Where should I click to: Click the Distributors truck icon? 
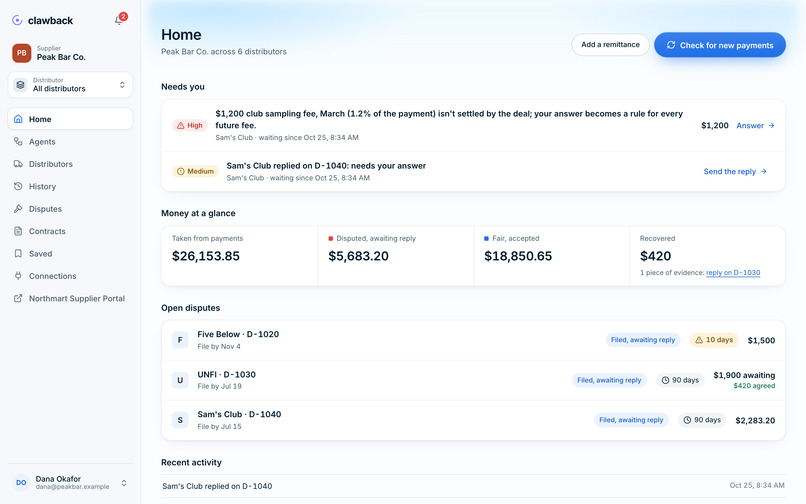18,164
